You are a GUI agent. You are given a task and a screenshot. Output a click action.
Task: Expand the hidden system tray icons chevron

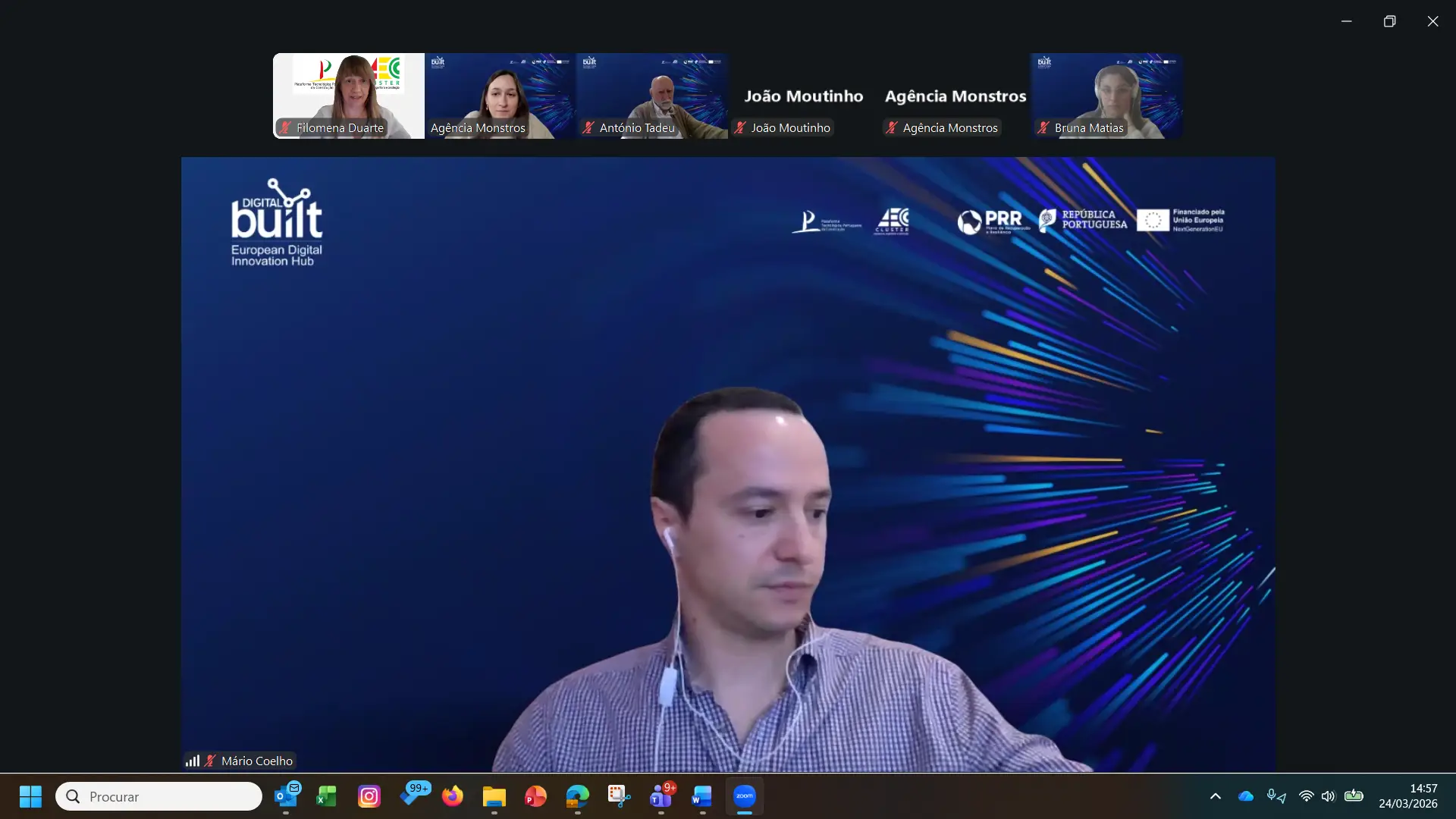tap(1215, 796)
